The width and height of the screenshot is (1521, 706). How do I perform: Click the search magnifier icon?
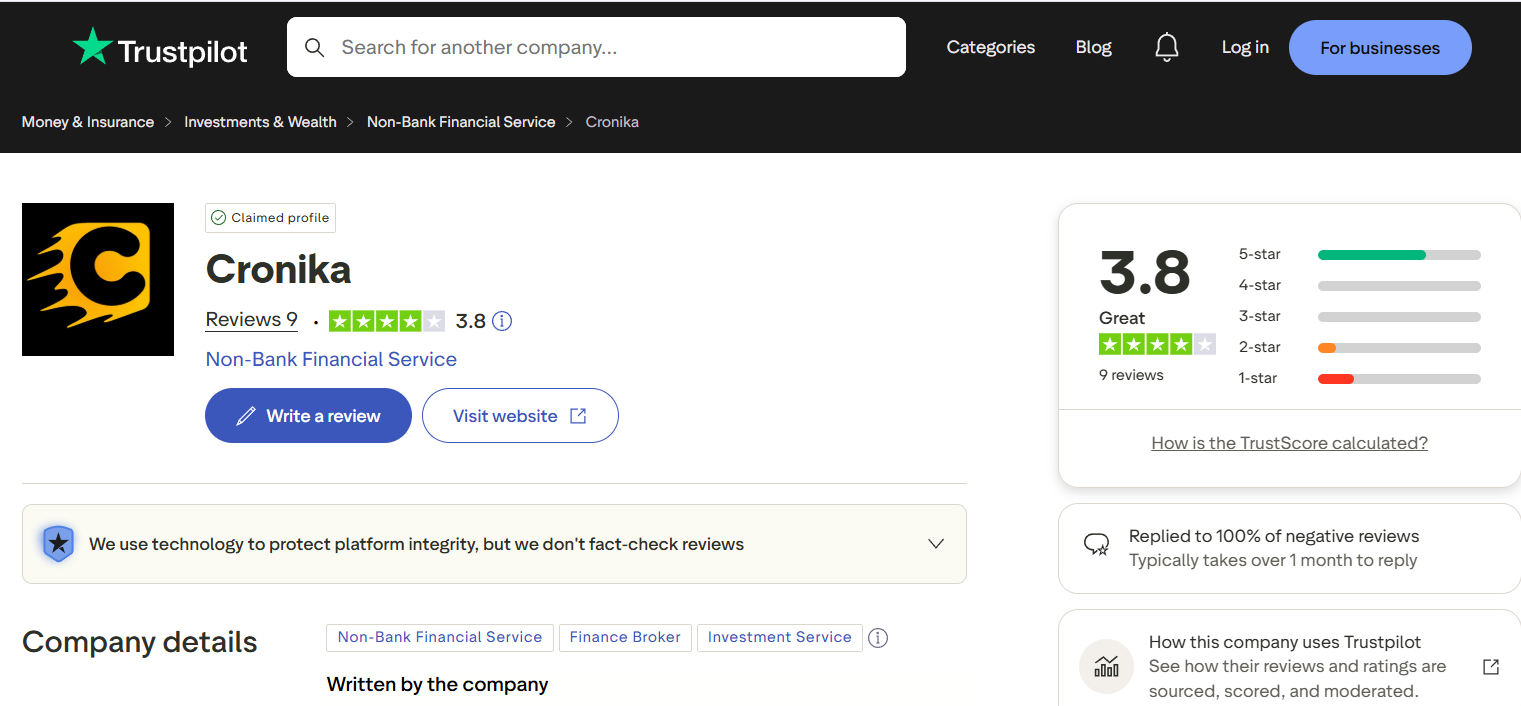point(314,47)
